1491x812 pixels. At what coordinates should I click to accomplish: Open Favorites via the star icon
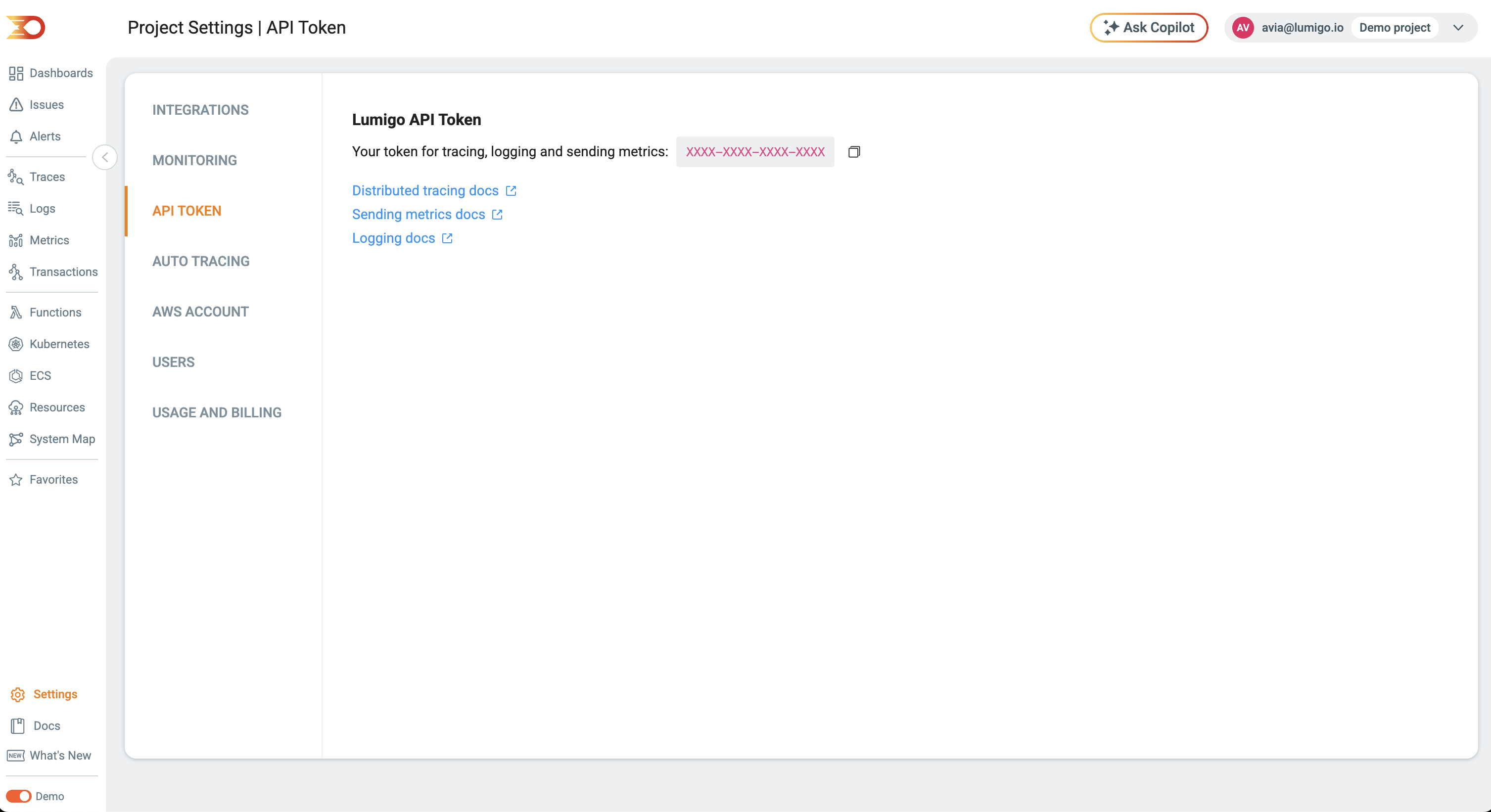16,480
